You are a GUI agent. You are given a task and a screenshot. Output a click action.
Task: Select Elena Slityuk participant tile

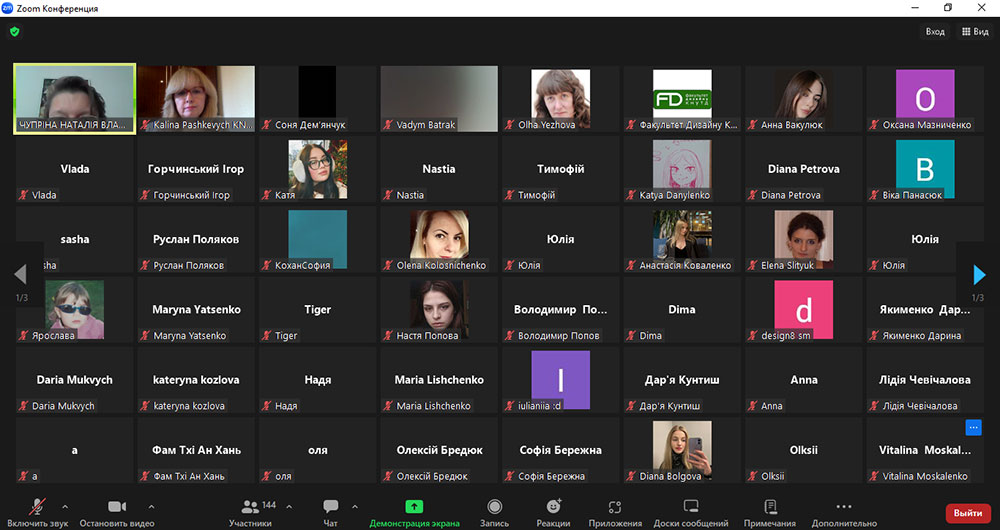point(804,239)
